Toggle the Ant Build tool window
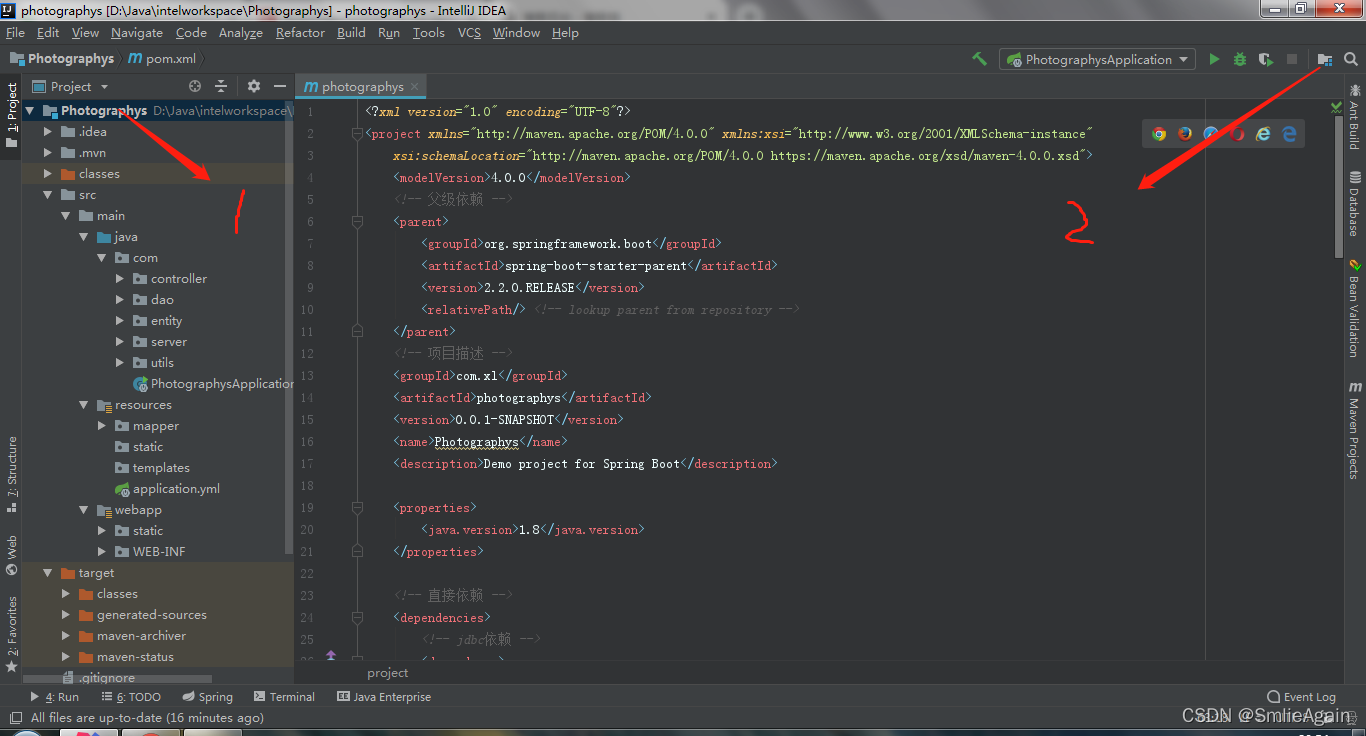 1355,117
